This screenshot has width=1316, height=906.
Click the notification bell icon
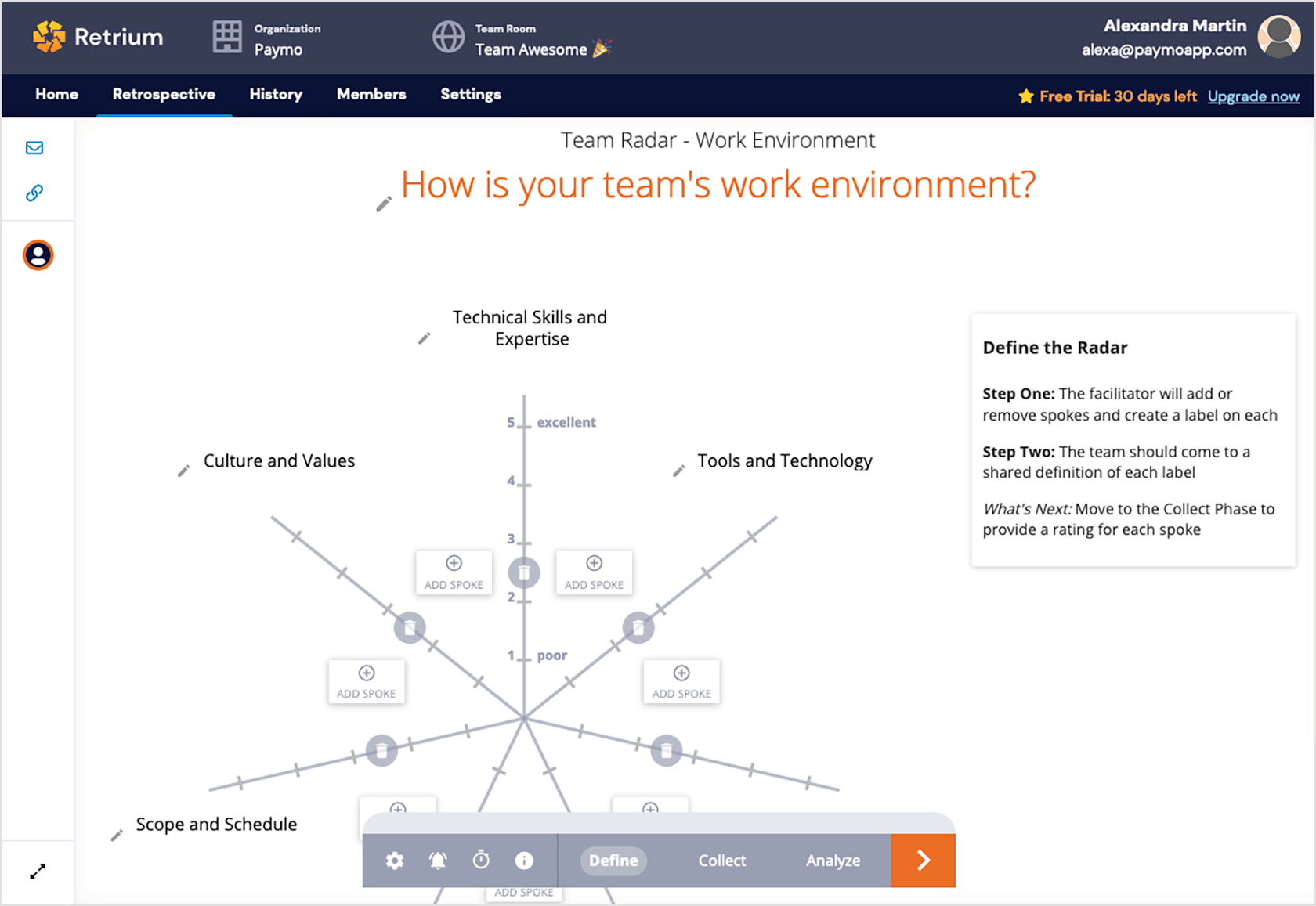tap(438, 861)
